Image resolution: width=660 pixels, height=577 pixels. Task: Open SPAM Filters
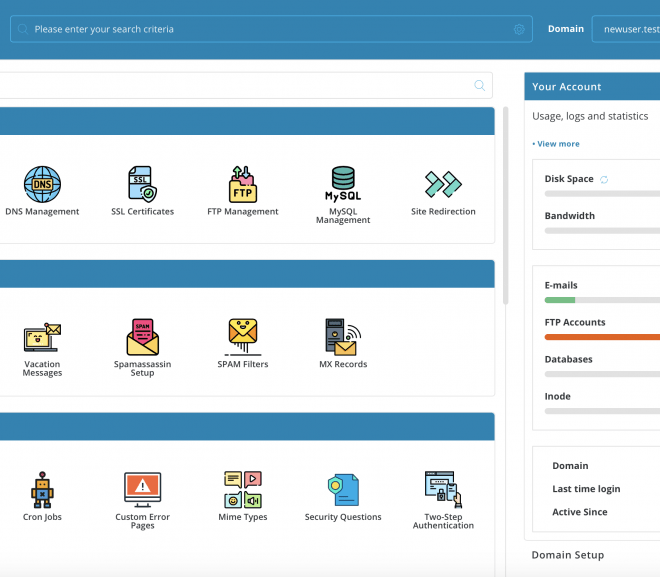click(x=243, y=343)
